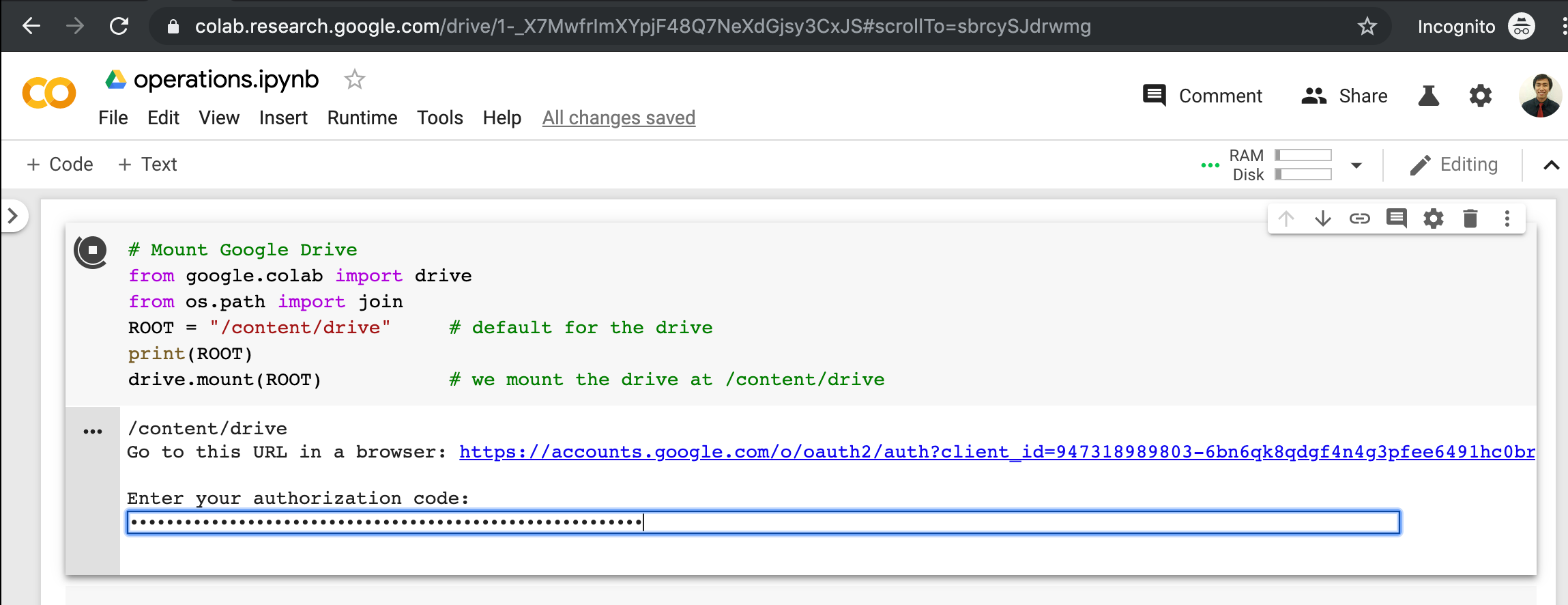Click the 'drive.mount(ROOT)' code line
Screen dimensions: 1568x605
coord(224,380)
